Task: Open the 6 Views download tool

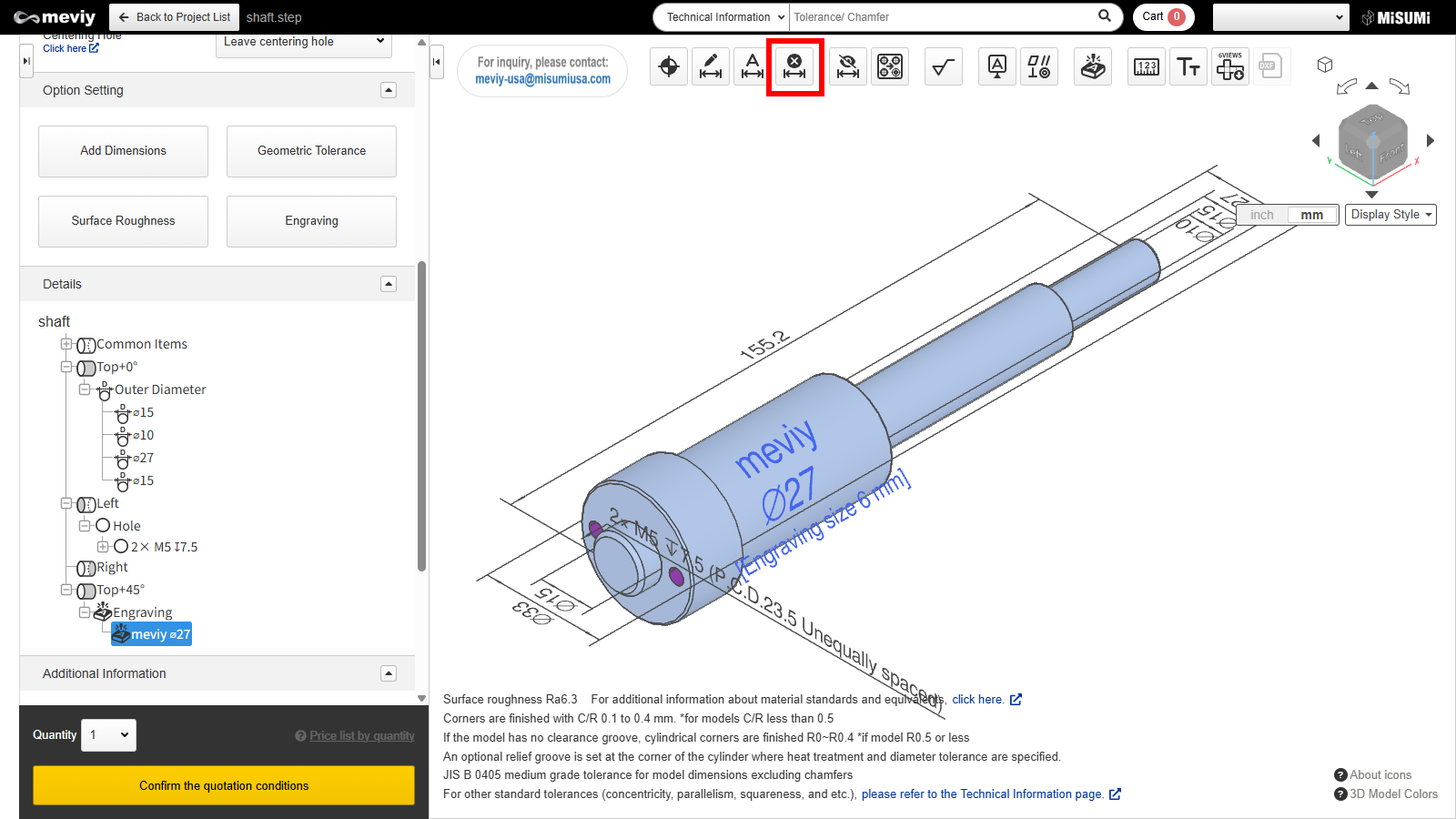Action: tap(1230, 66)
